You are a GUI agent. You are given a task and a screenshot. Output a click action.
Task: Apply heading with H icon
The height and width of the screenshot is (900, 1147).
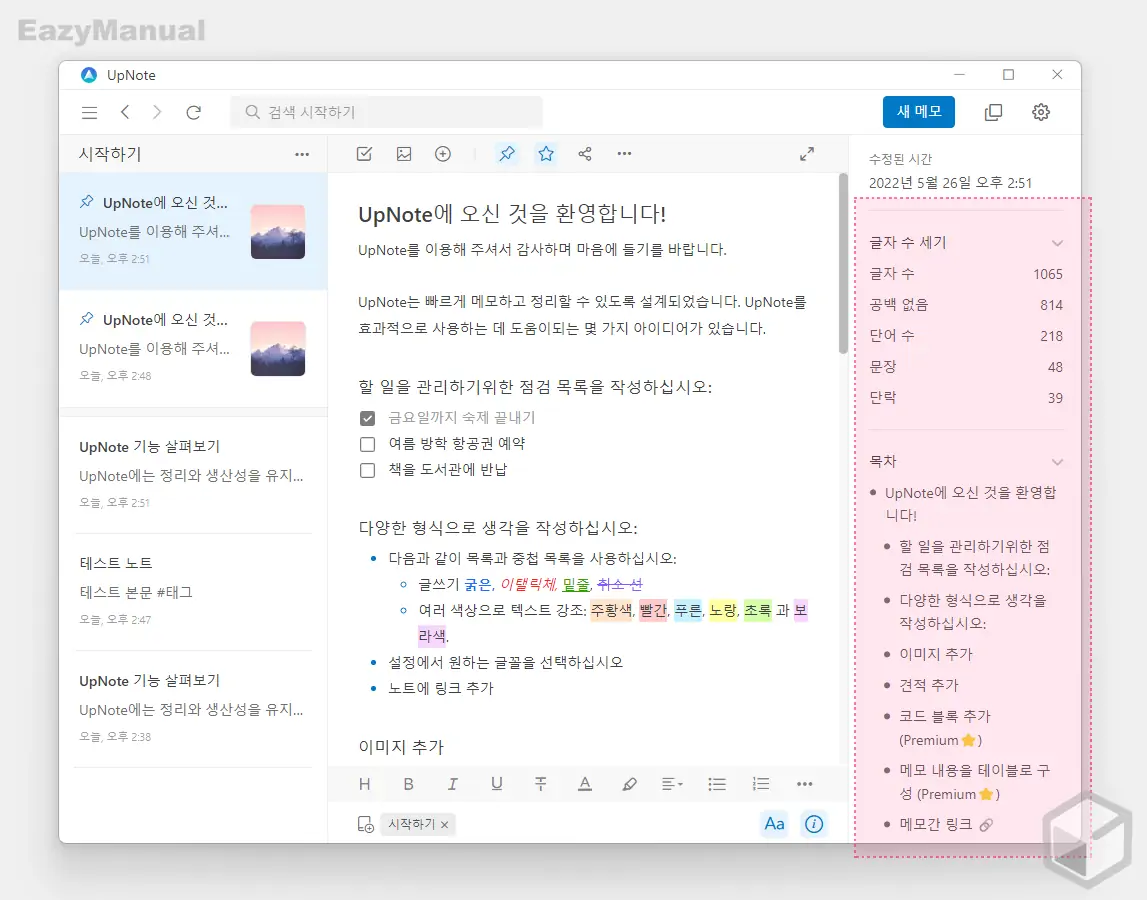(x=364, y=784)
